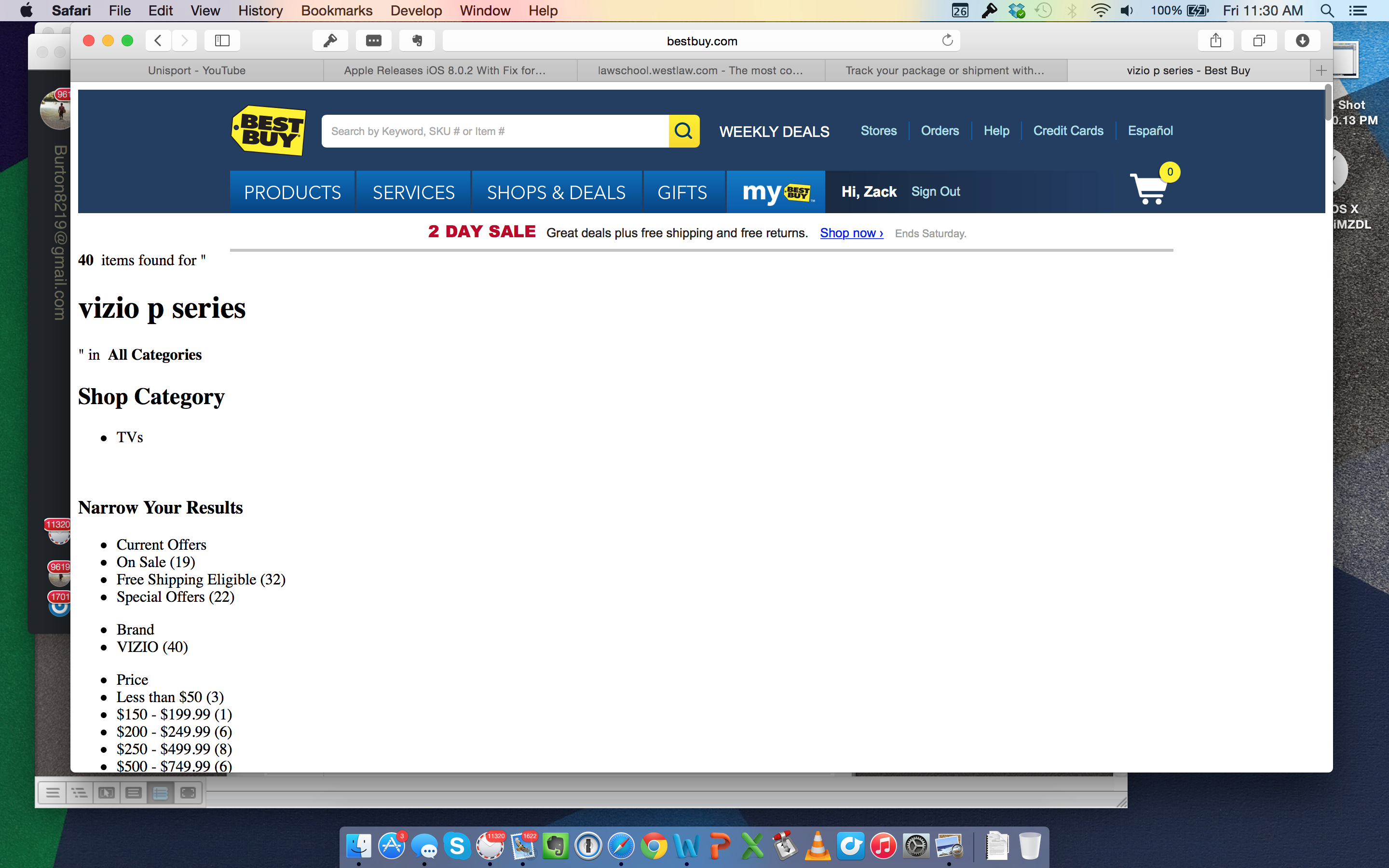Go back with Safari's back arrow
This screenshot has height=868, width=1389.
click(x=158, y=40)
